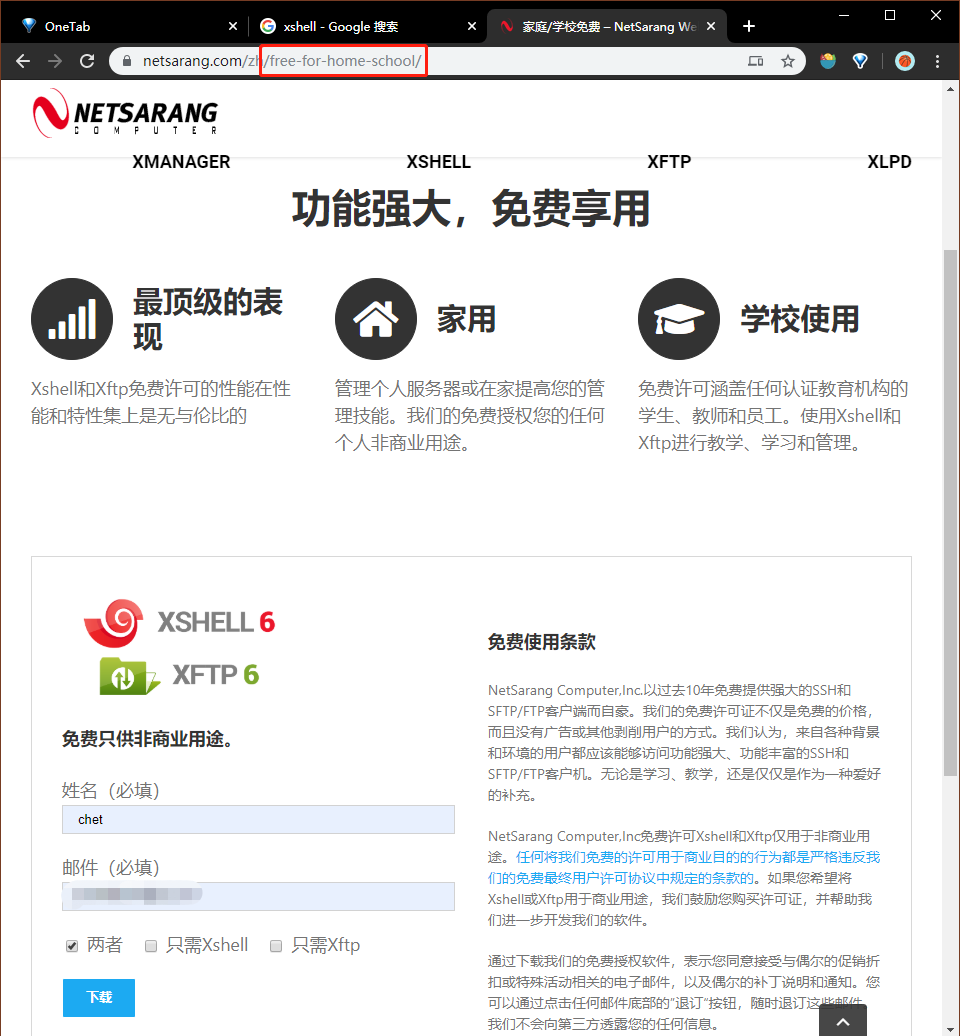Click the page vertical scrollbar thumb

(x=950, y=512)
